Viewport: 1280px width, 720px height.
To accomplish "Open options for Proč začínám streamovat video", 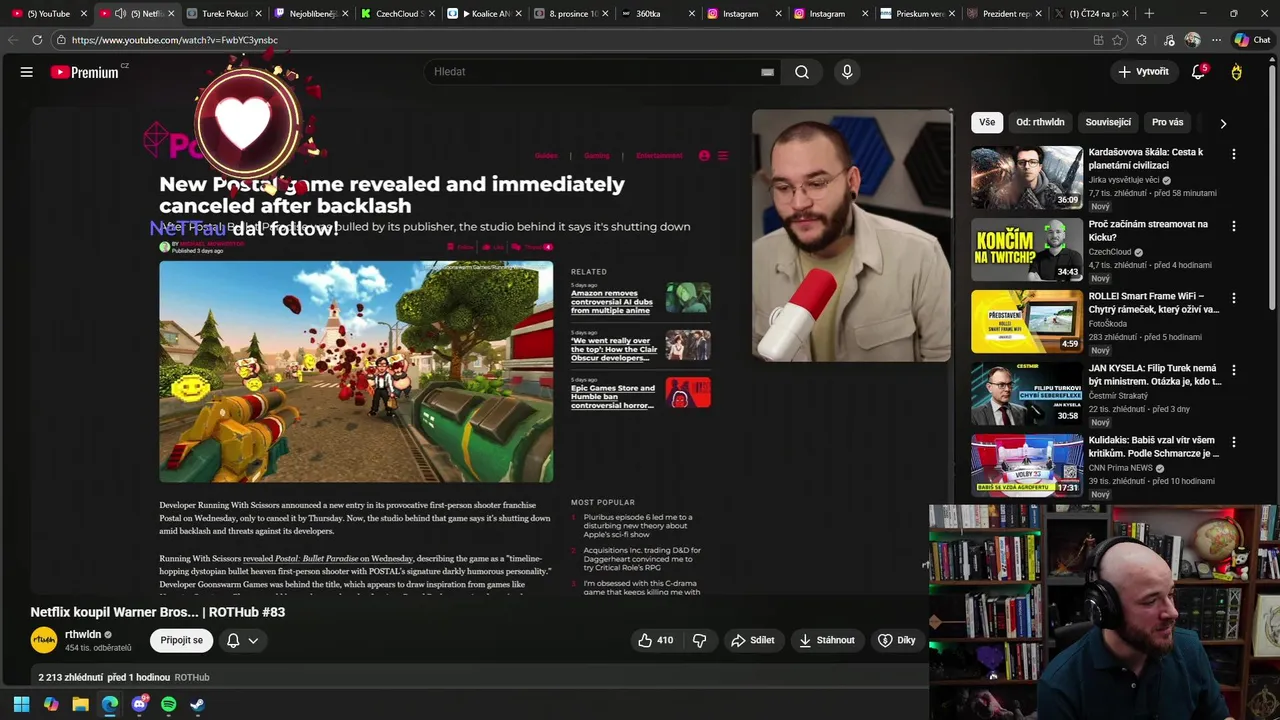I will coord(1234,226).
